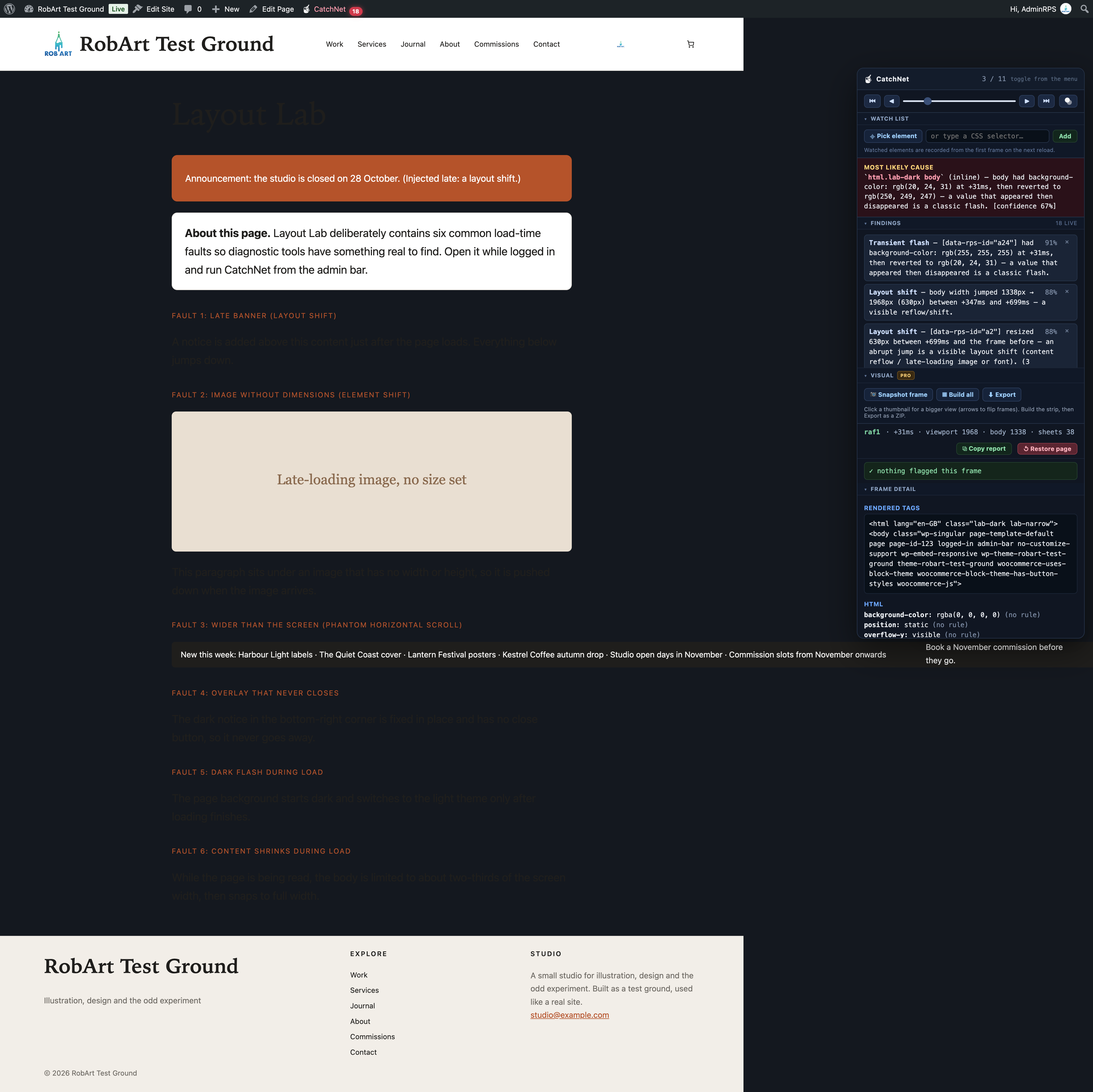Open the RobArt Test Ground header title

click(x=176, y=44)
